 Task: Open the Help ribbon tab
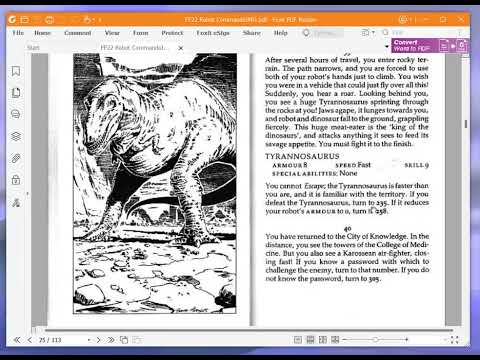[280, 33]
